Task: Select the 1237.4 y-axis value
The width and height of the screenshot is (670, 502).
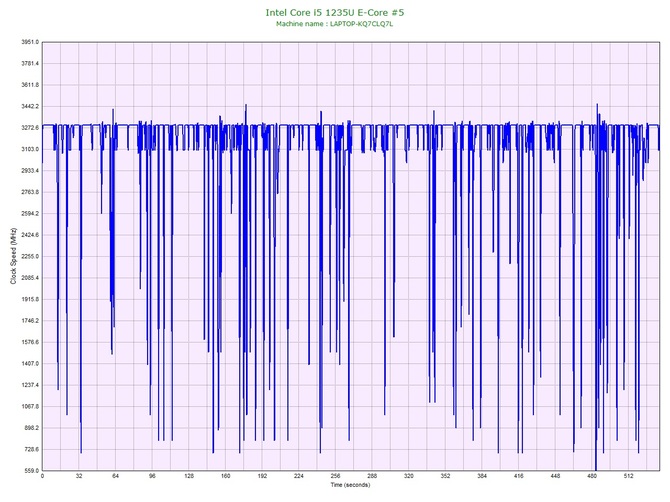Action: pos(29,385)
